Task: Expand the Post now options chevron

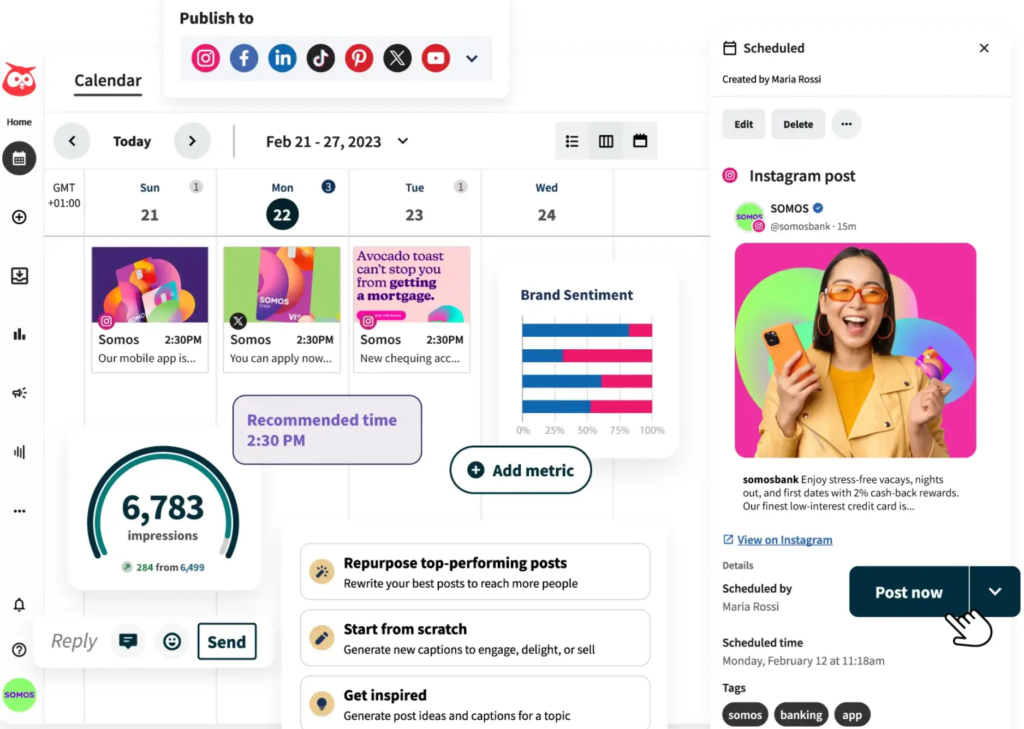Action: click(995, 592)
